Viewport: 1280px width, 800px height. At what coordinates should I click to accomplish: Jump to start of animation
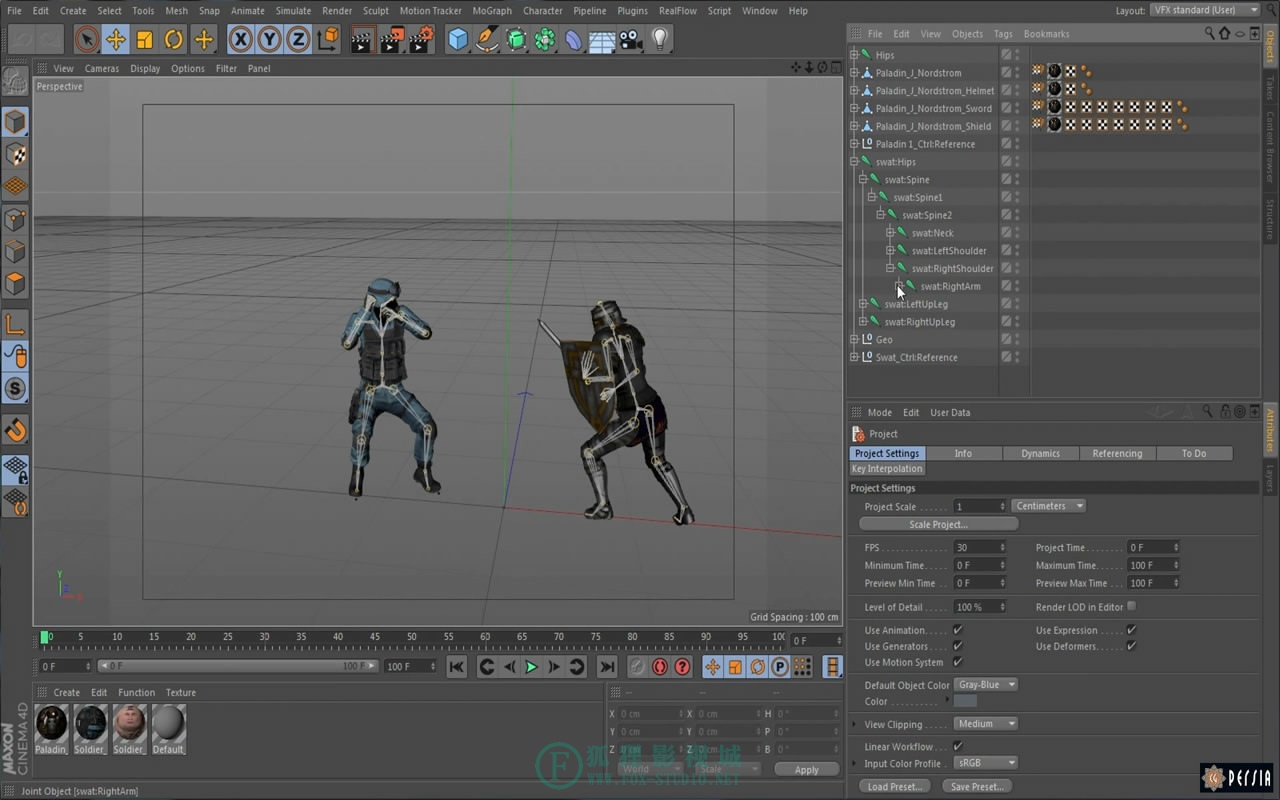point(456,667)
